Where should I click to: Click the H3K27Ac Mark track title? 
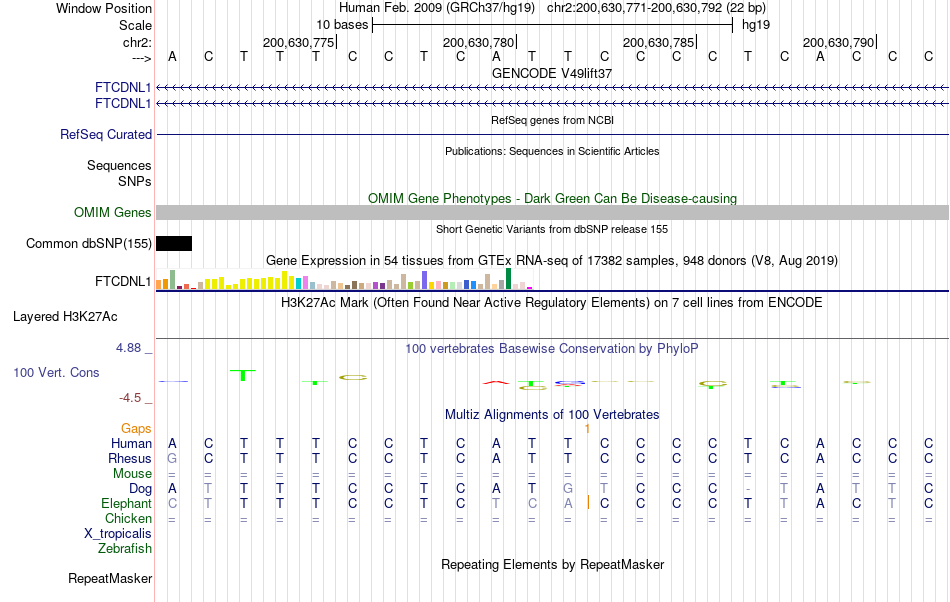click(x=552, y=303)
